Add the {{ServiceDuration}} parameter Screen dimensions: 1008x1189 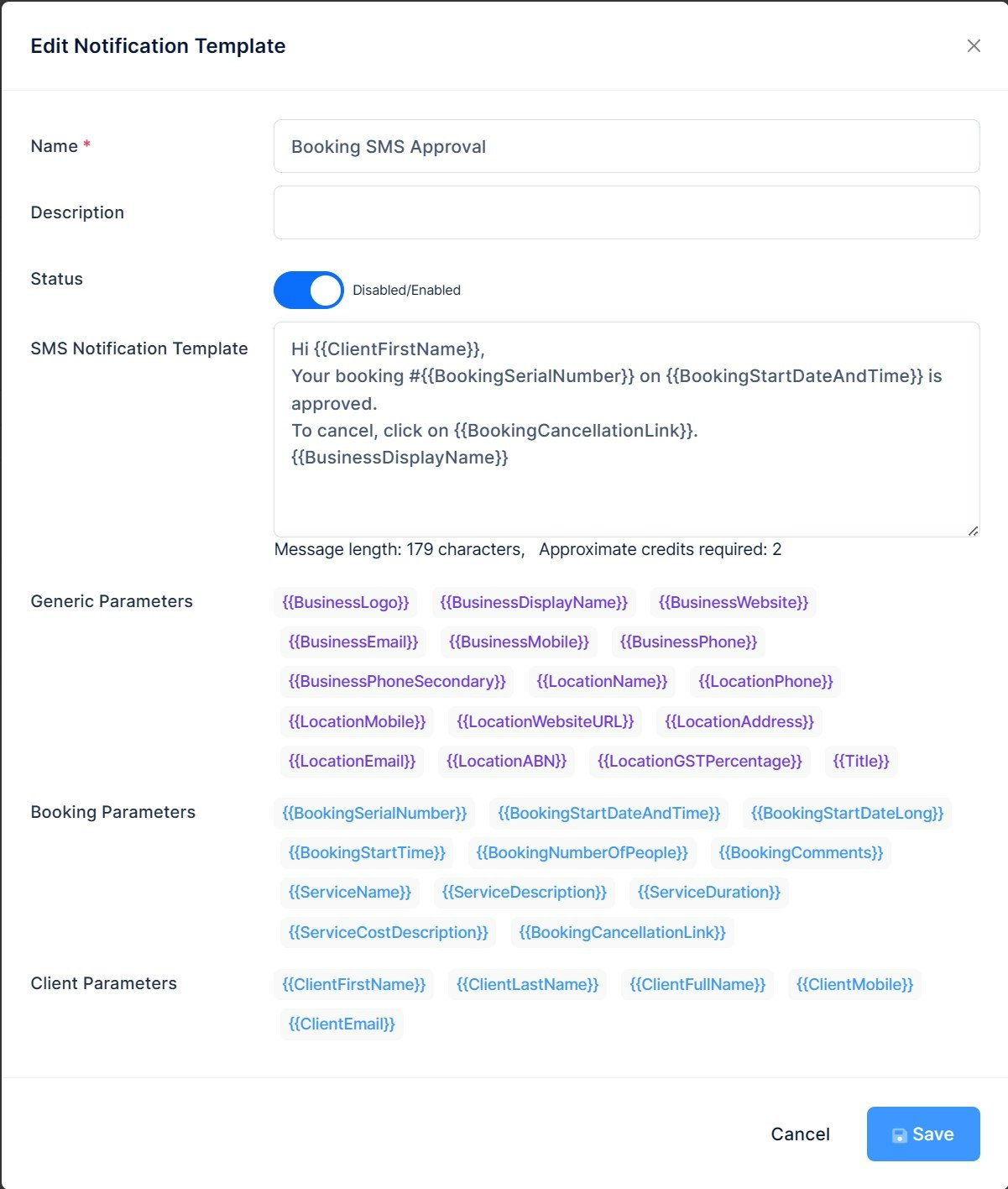click(709, 892)
